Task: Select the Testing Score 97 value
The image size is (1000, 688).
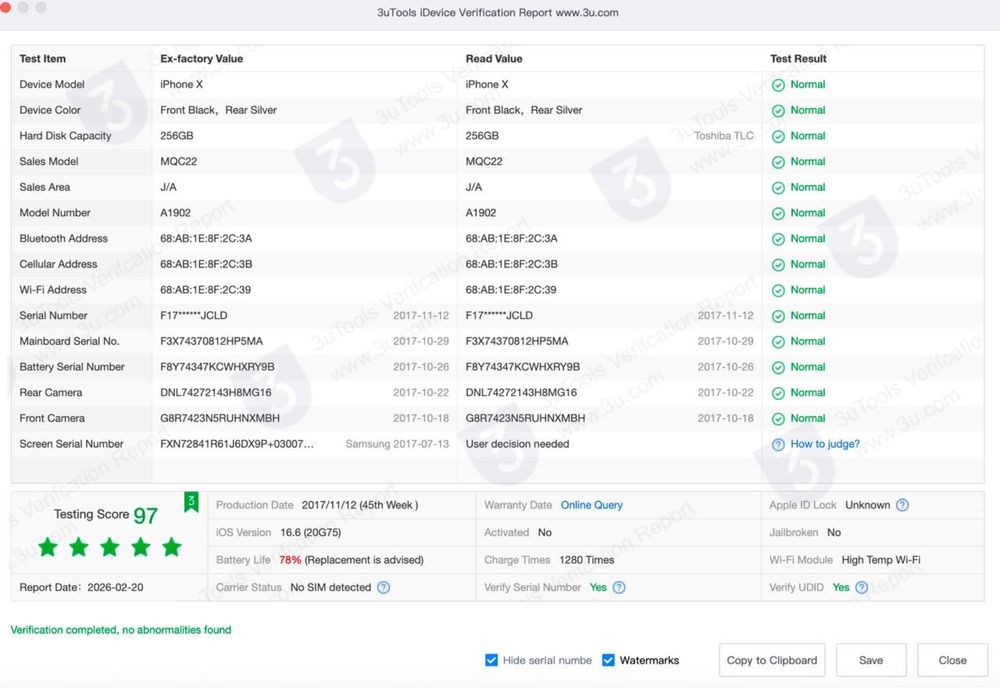Action: [145, 515]
